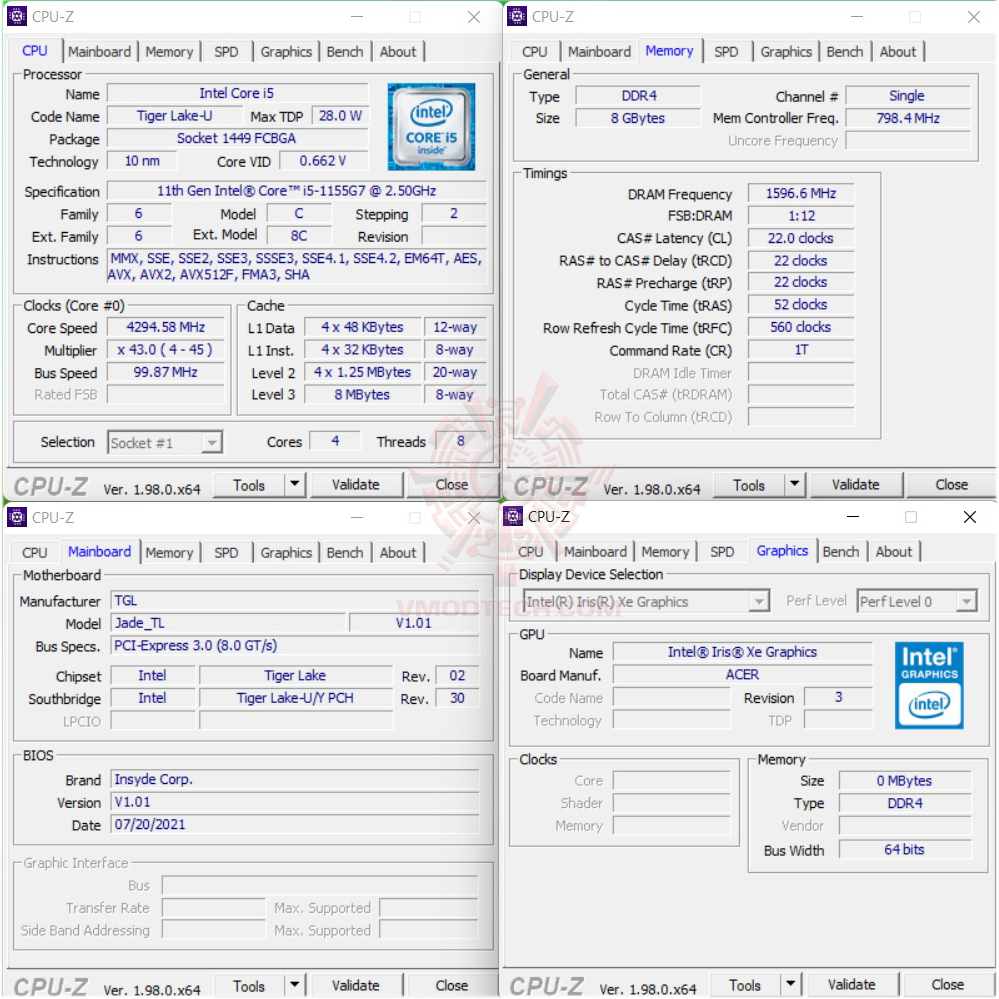Viewport: 999px width, 999px height.
Task: Click the Threads count value 8
Action: point(461,441)
